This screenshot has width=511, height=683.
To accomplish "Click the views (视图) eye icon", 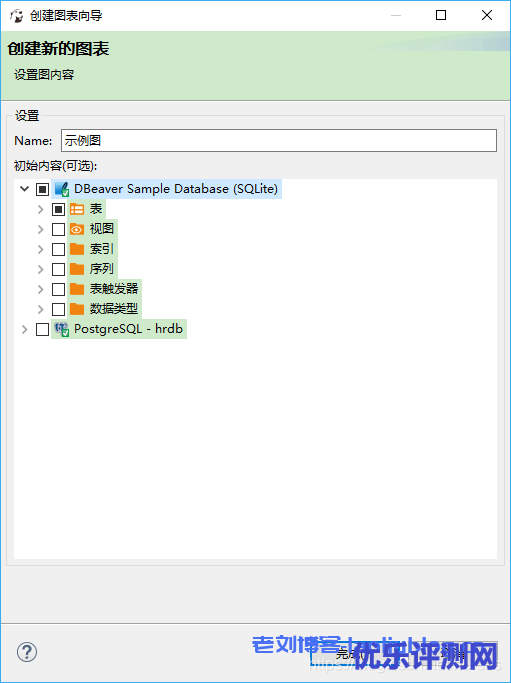I will point(77,230).
